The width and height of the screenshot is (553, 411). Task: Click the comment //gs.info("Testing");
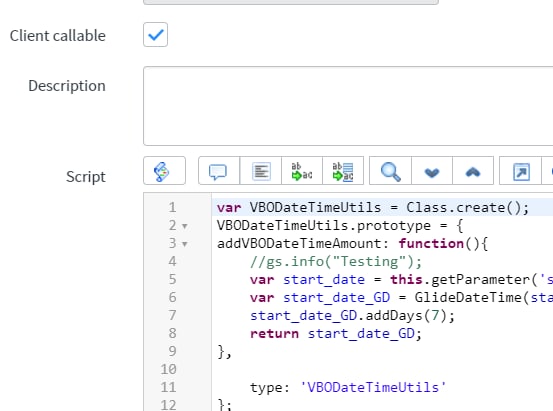click(336, 261)
